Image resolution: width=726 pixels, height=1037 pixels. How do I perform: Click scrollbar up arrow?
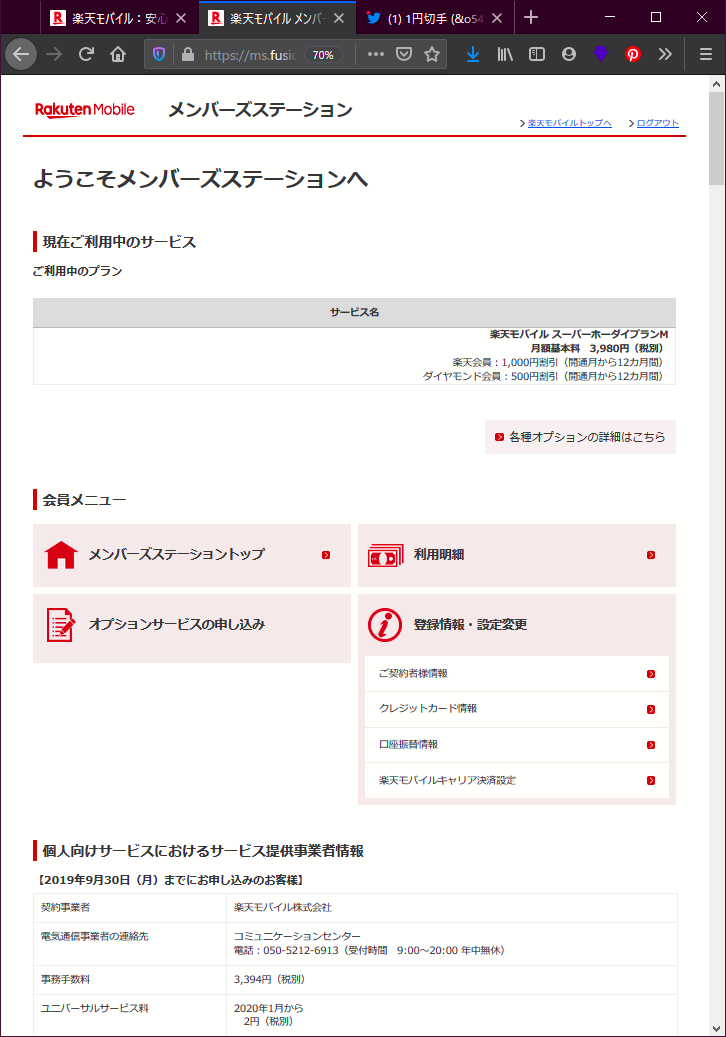pos(716,84)
